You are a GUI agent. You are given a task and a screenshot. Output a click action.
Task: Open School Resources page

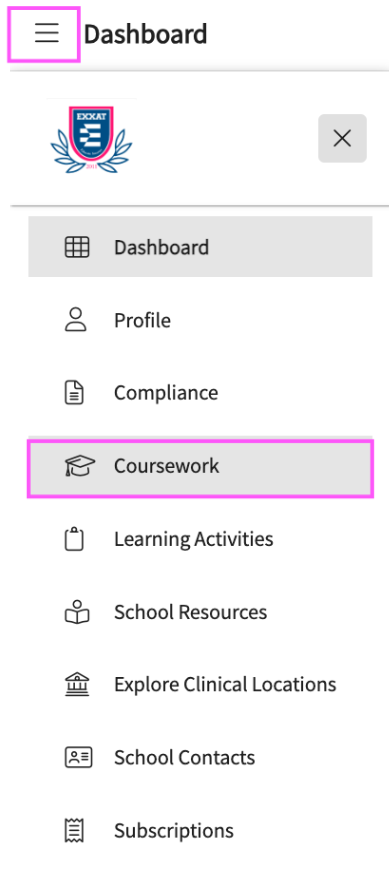(201, 611)
